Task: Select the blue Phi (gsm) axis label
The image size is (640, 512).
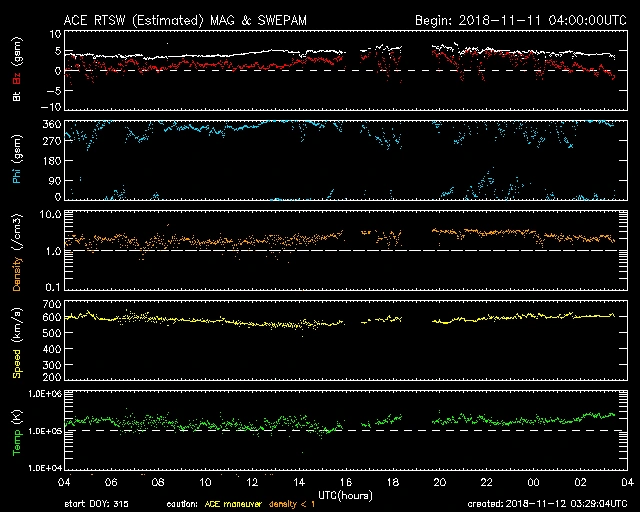Action: coord(16,161)
